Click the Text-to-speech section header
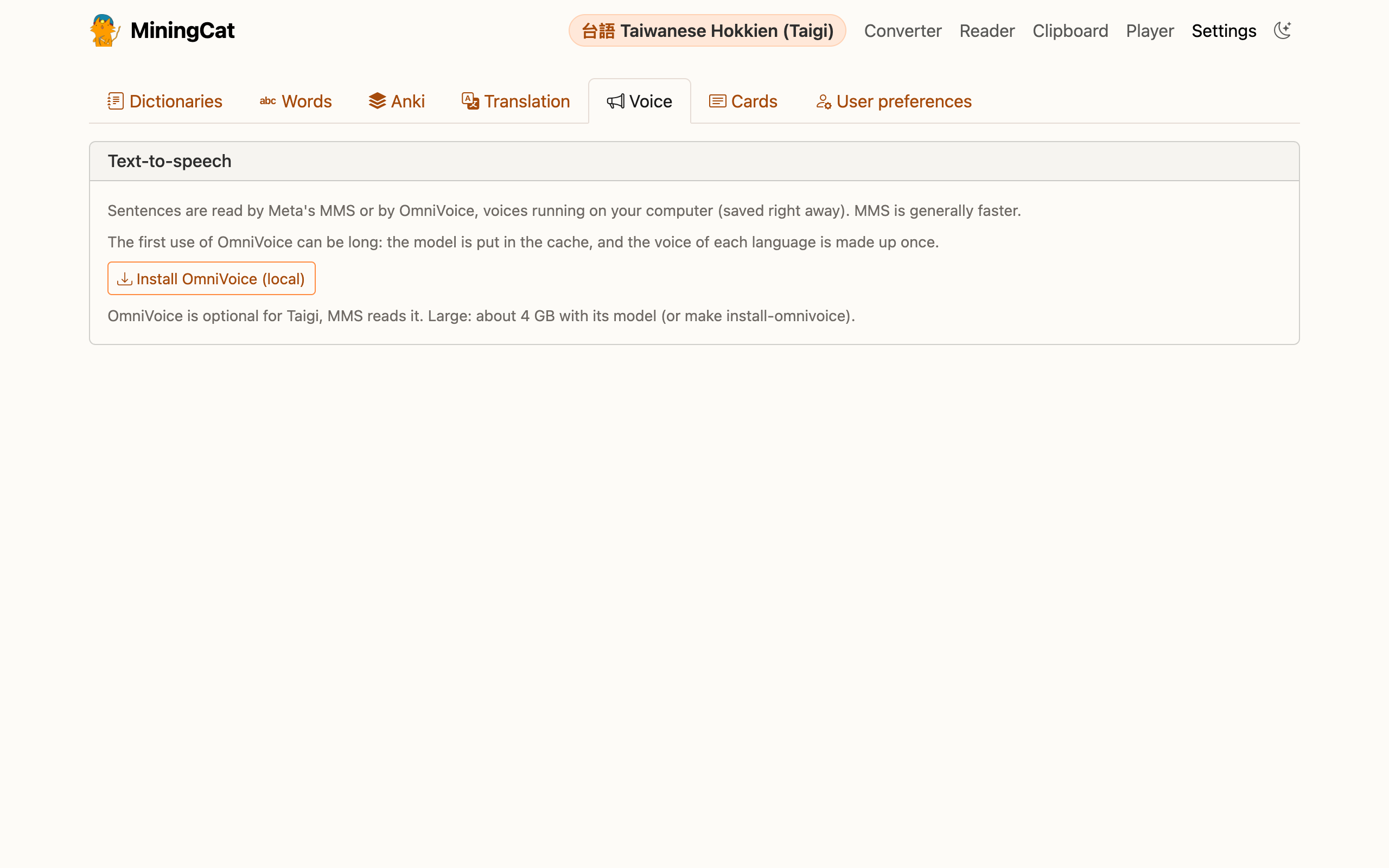 [x=694, y=161]
